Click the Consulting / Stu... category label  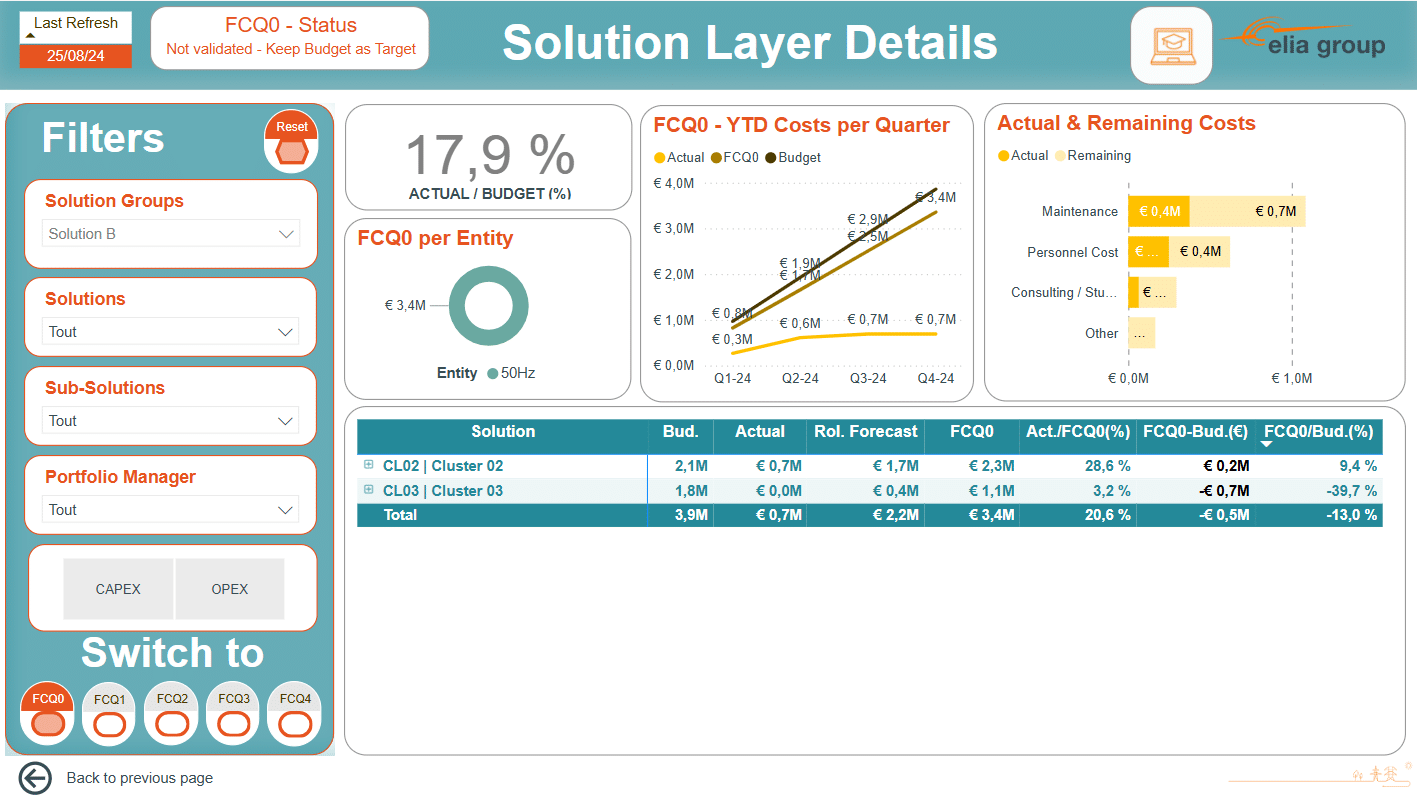click(x=1064, y=293)
